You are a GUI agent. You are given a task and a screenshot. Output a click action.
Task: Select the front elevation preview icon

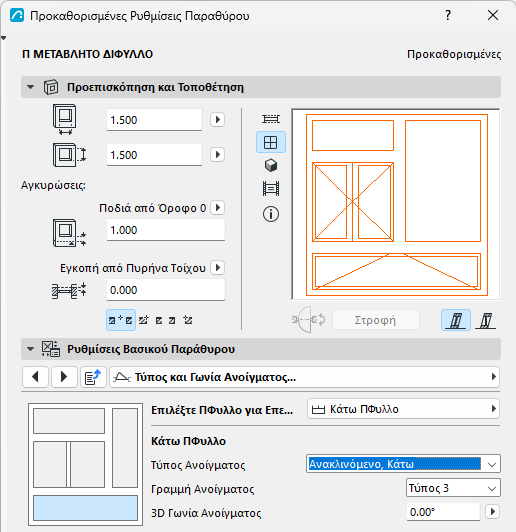[271, 142]
